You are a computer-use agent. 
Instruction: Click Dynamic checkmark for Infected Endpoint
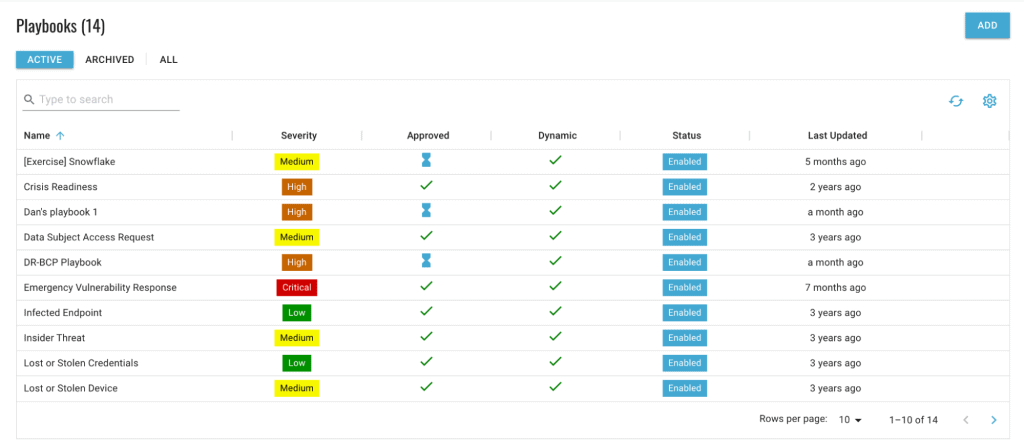(556, 312)
